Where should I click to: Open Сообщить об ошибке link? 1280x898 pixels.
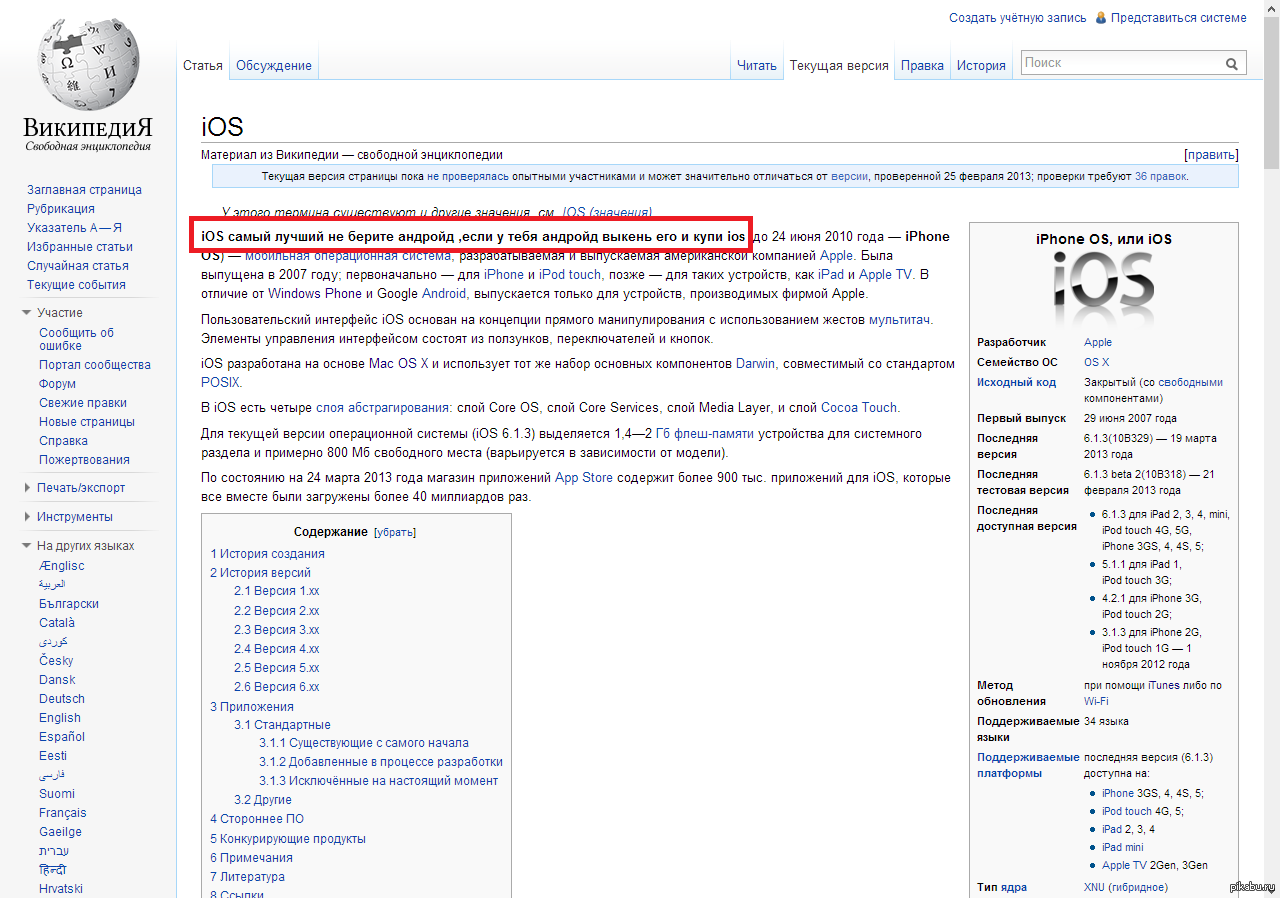pos(77,339)
